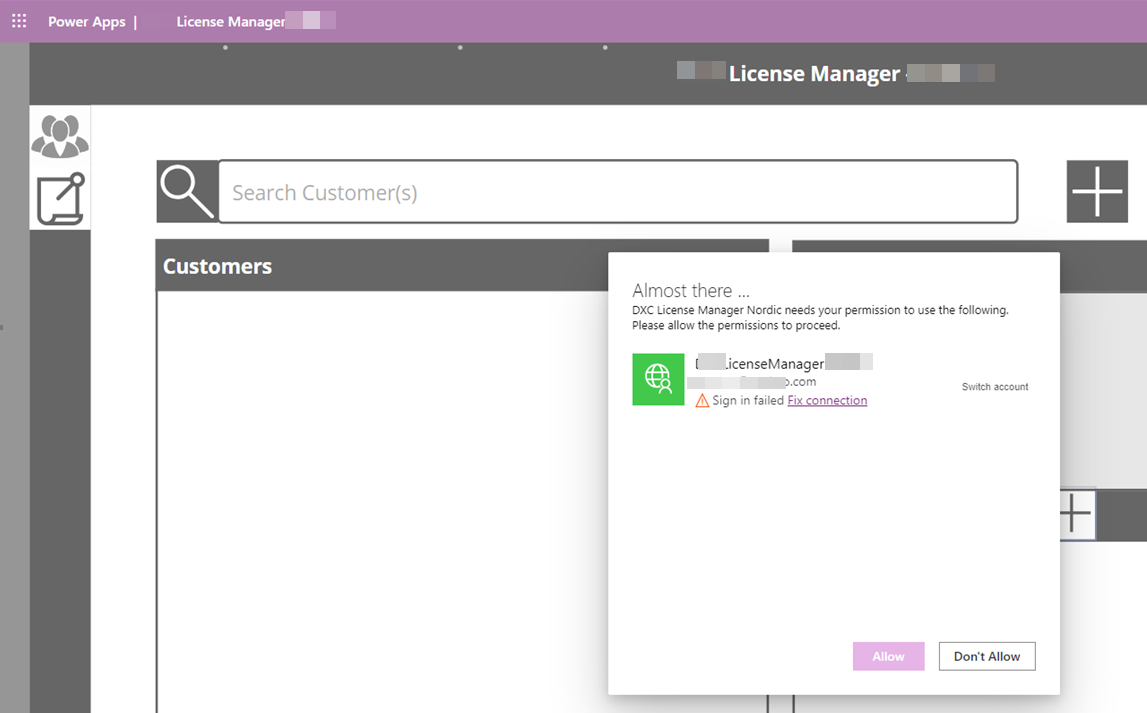Click the Don't Allow button
The image size is (1147, 713).
(x=986, y=656)
